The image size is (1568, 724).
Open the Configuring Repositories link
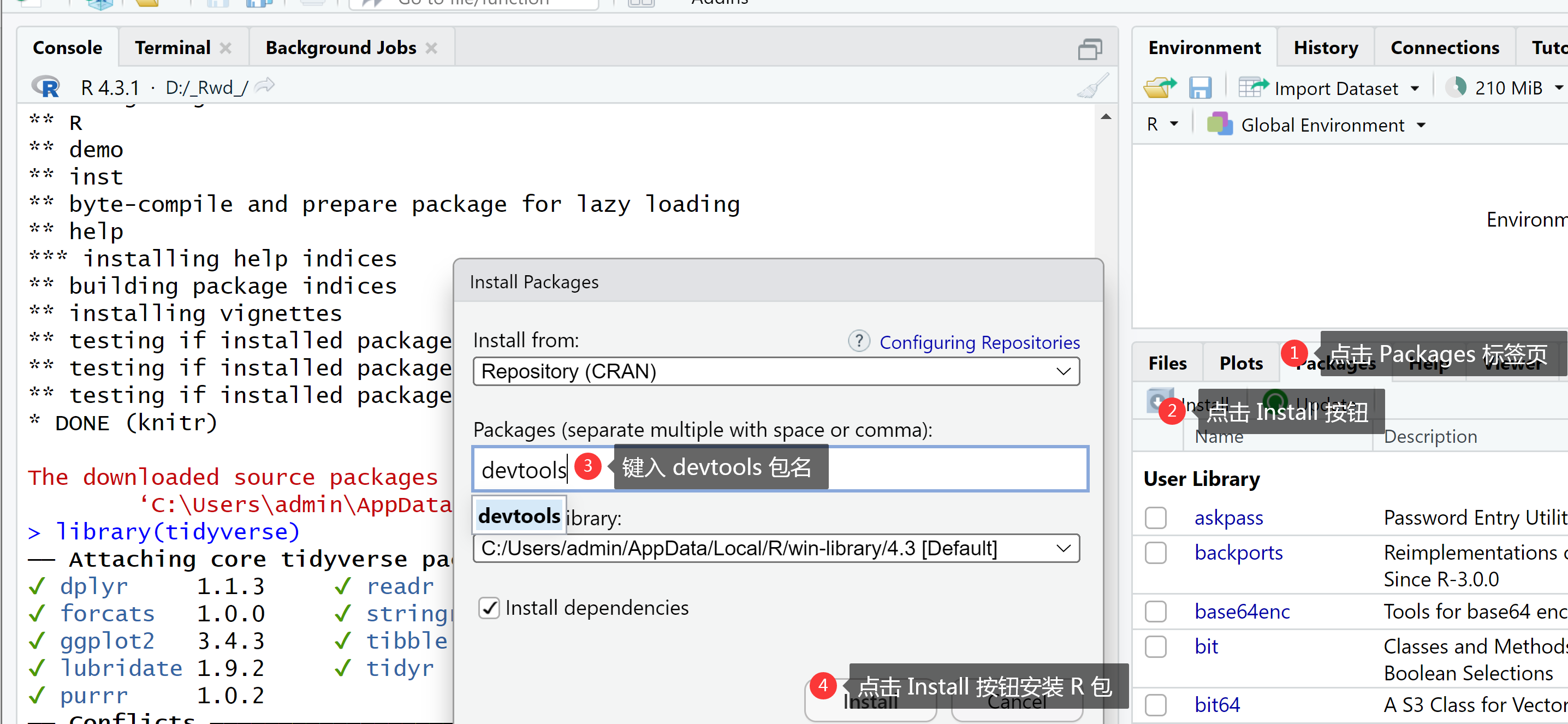tap(979, 342)
